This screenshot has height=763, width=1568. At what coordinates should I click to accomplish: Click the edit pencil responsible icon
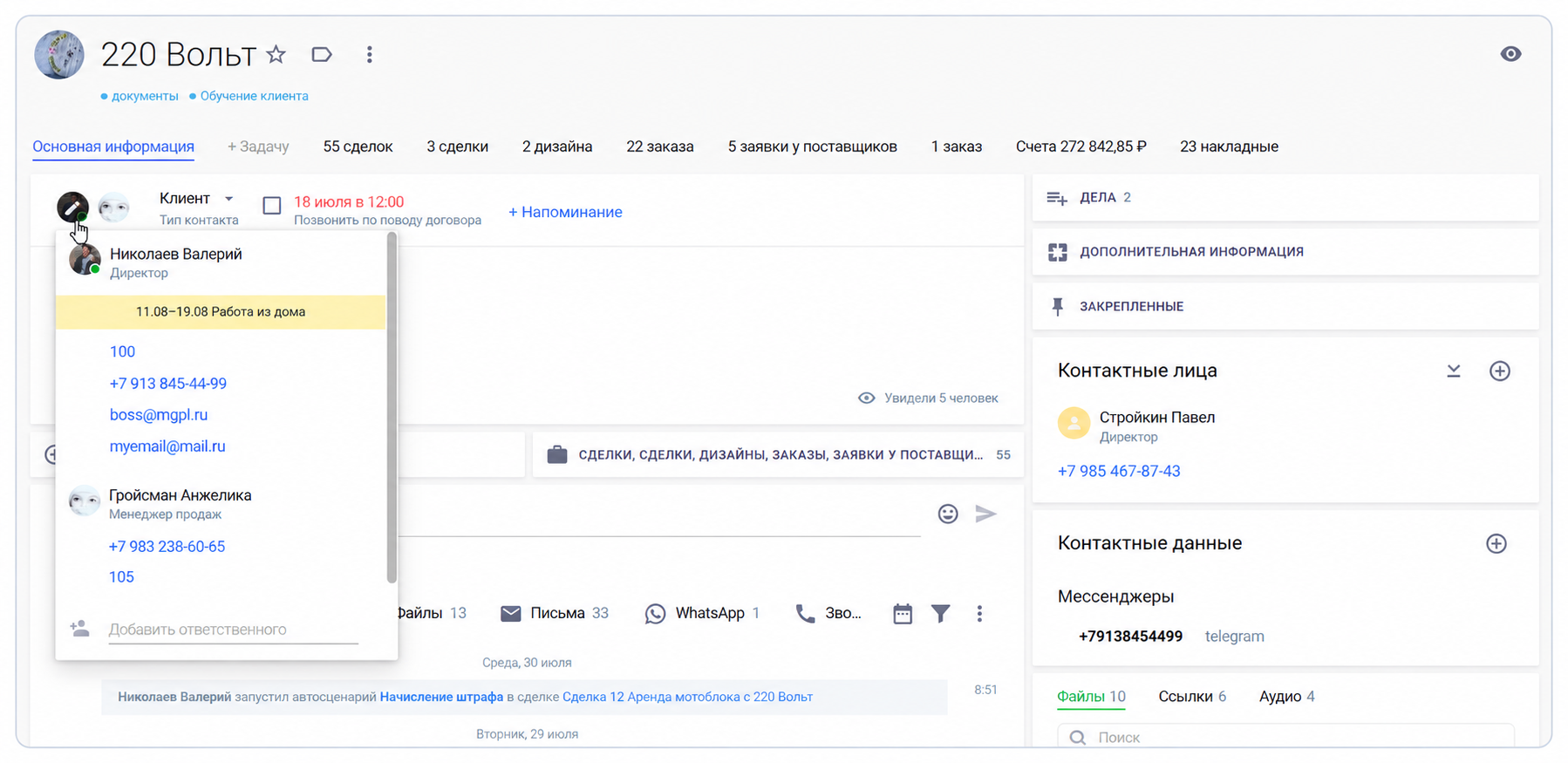[x=72, y=207]
